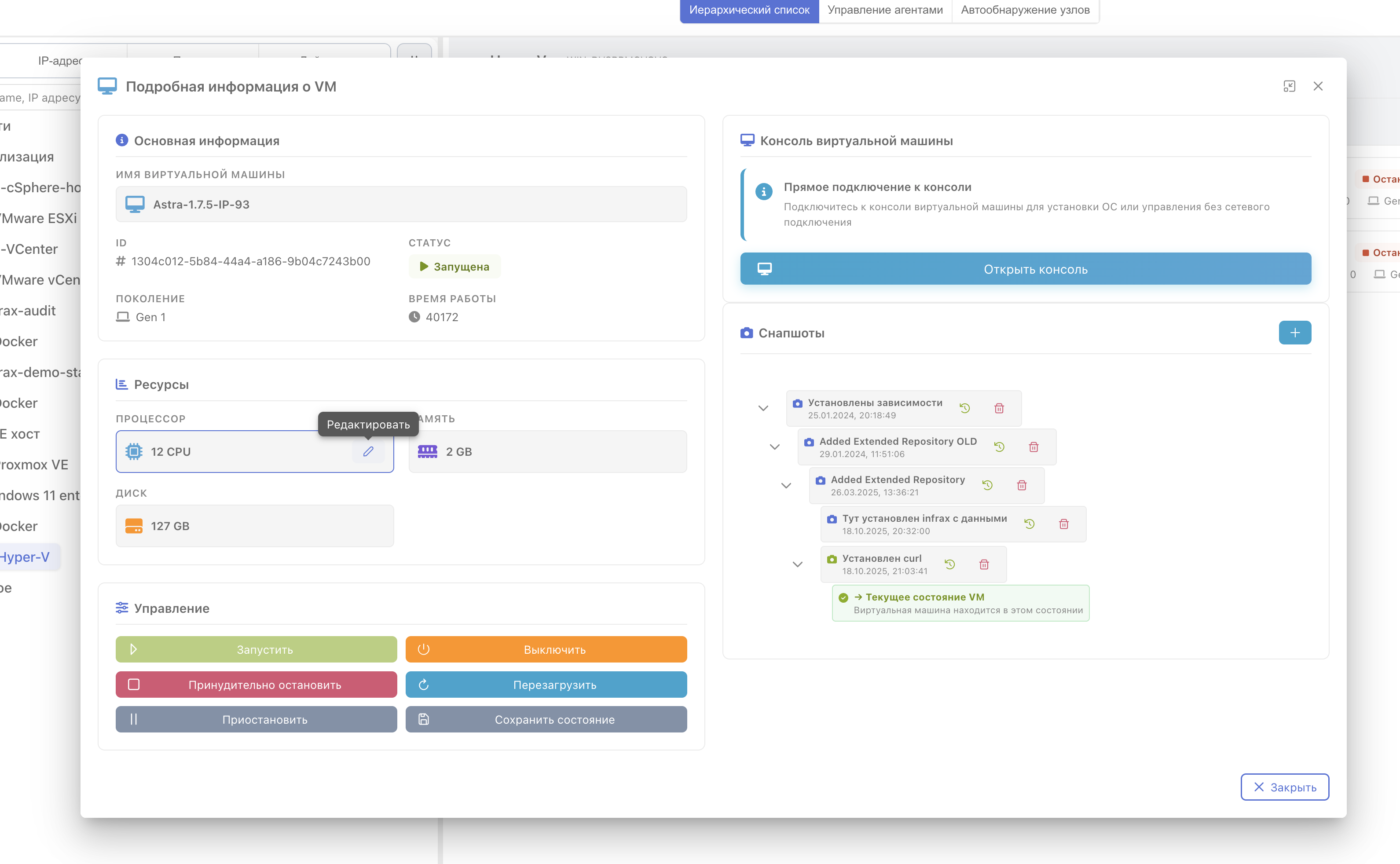Screen dimensions: 1400x864
Task: Delete snapshot 'Установлен curl' via trash icon
Action: [x=985, y=564]
